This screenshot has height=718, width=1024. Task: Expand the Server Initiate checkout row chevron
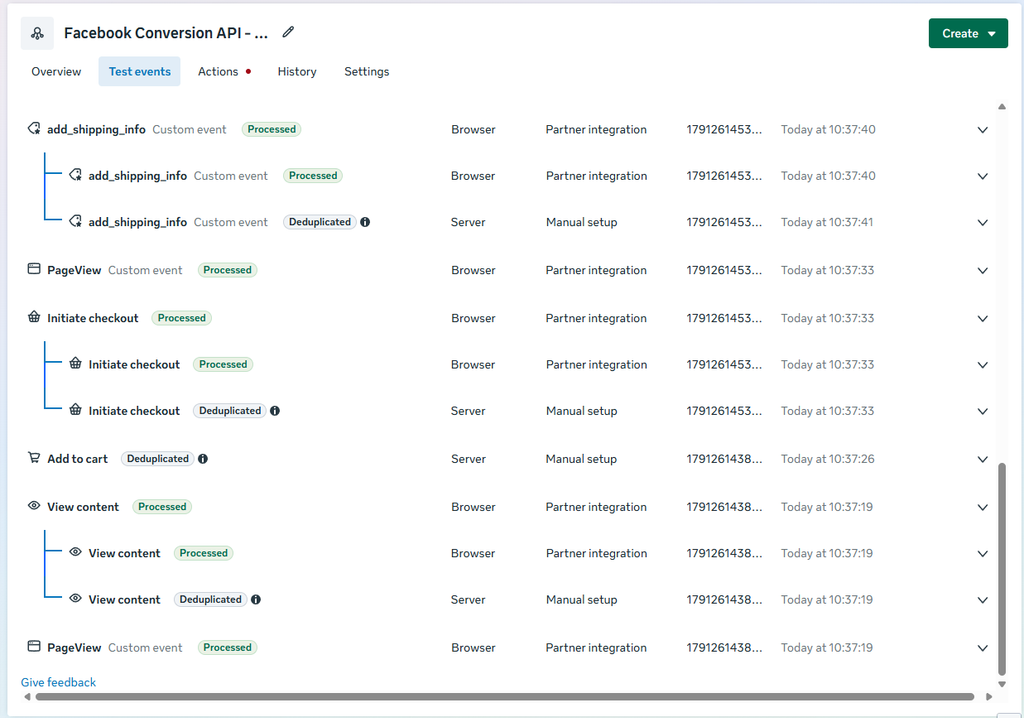pyautogui.click(x=983, y=412)
